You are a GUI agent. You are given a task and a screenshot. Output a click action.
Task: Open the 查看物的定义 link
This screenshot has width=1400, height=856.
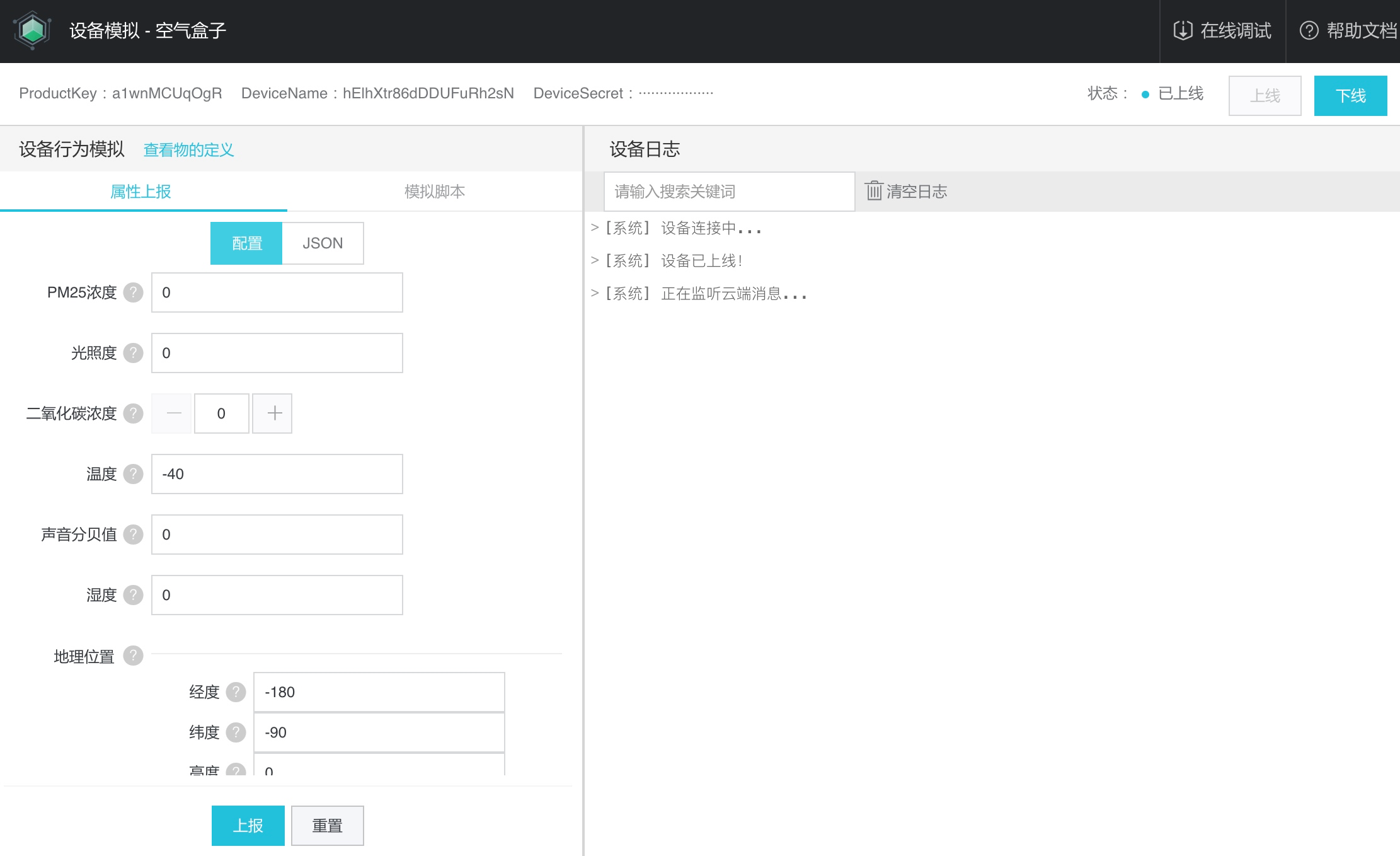coord(188,150)
